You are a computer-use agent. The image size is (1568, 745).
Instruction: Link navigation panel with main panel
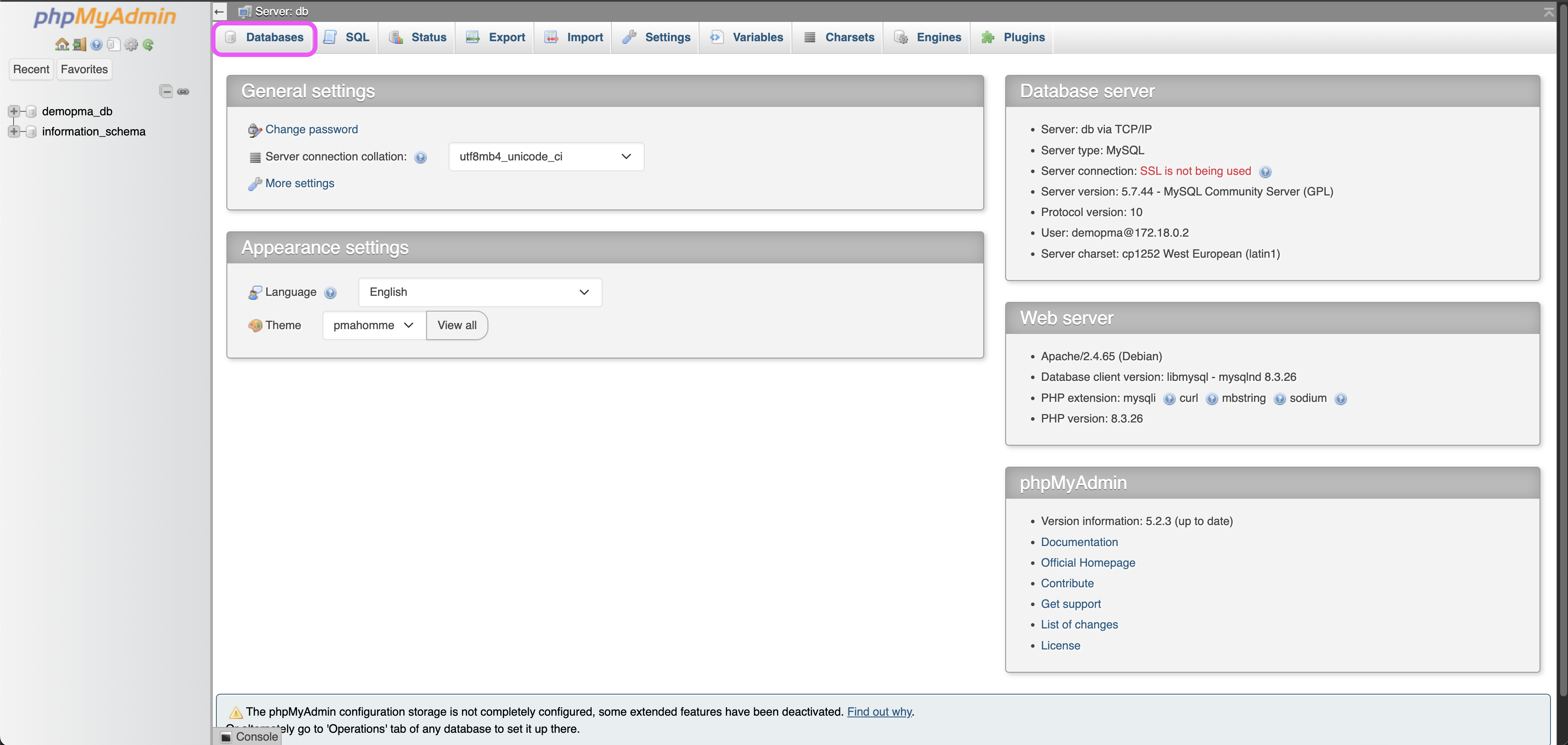coord(183,91)
